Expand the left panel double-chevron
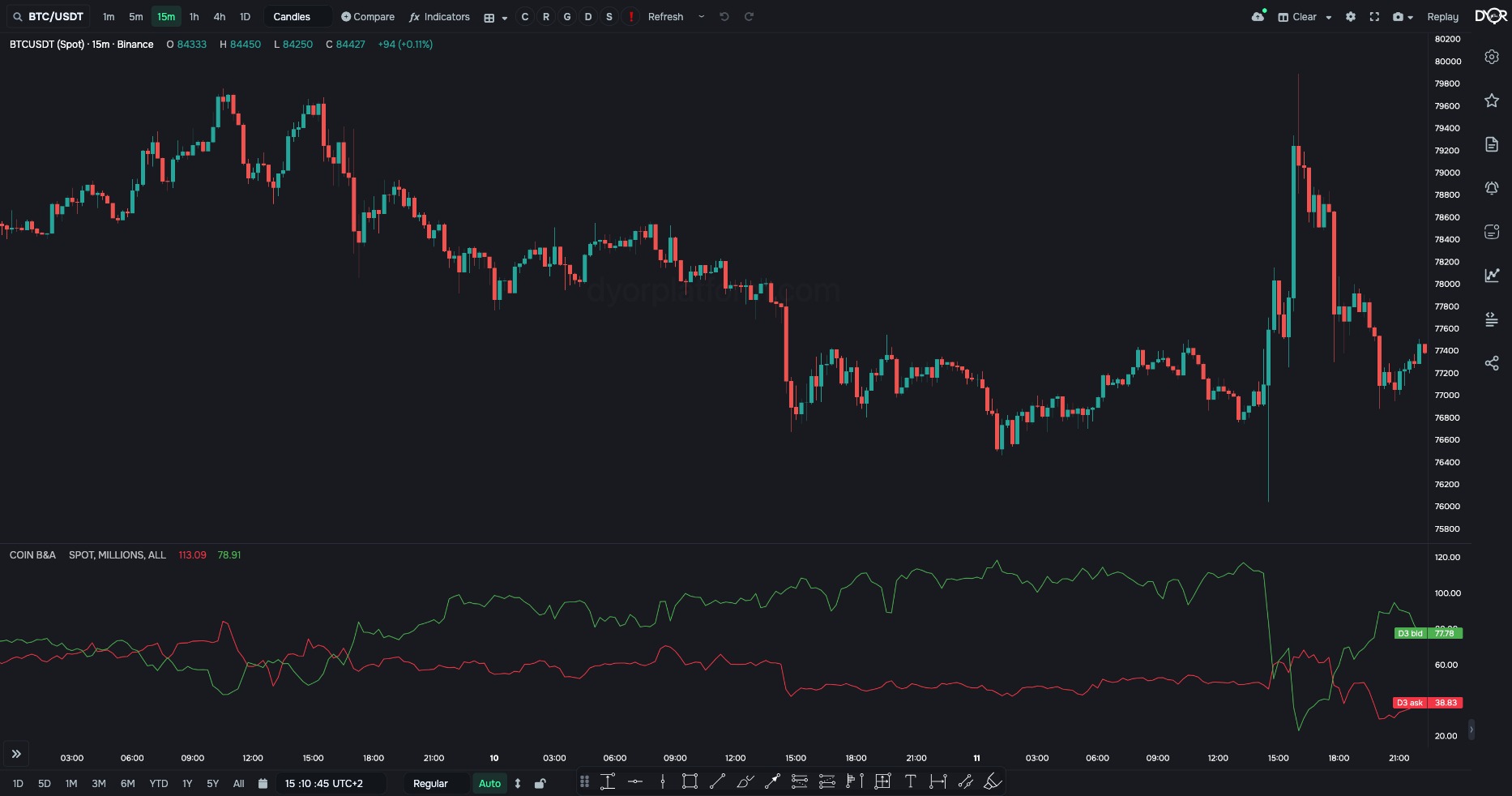 tap(16, 754)
